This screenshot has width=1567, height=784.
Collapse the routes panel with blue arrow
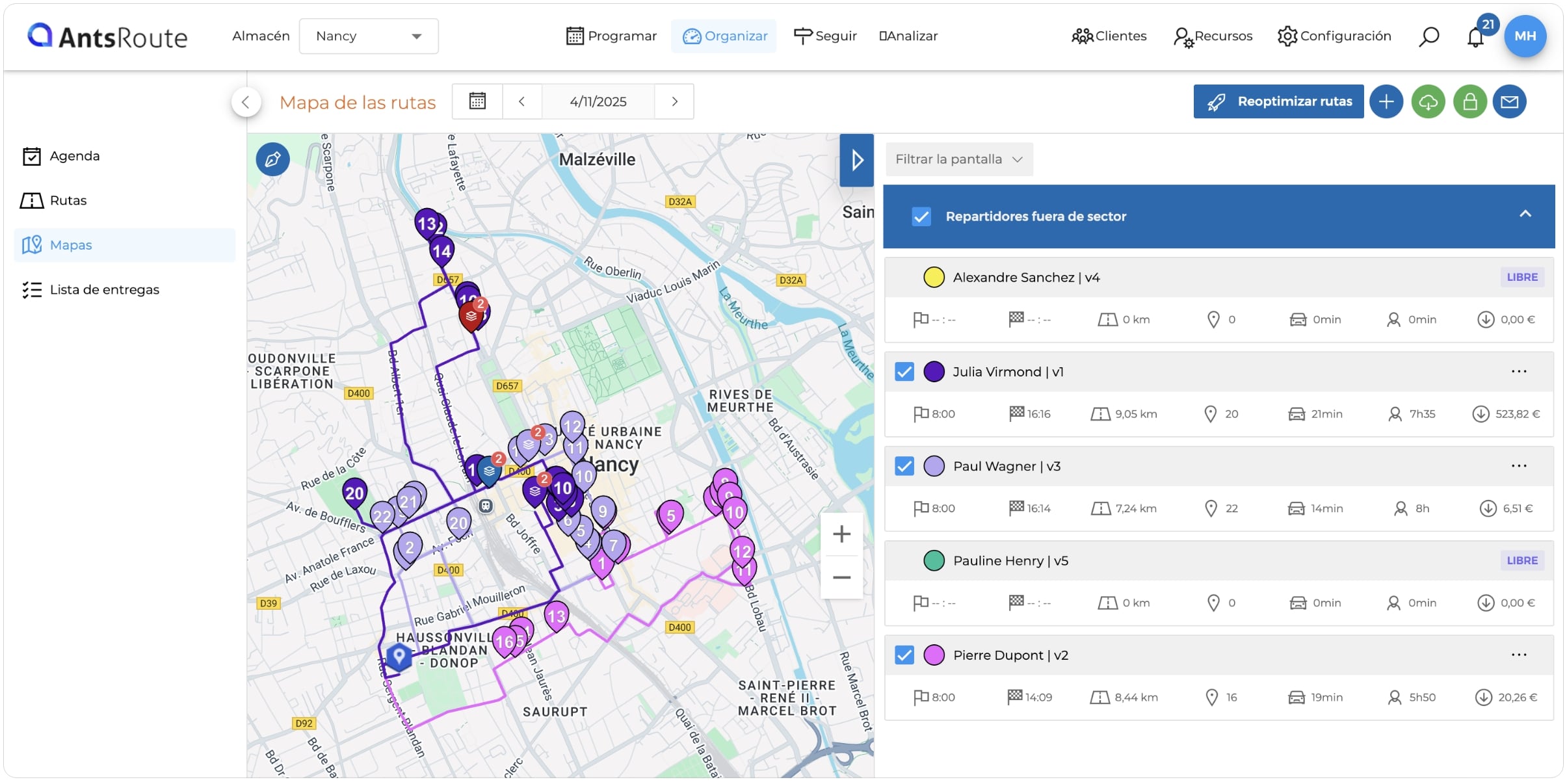coord(857,160)
